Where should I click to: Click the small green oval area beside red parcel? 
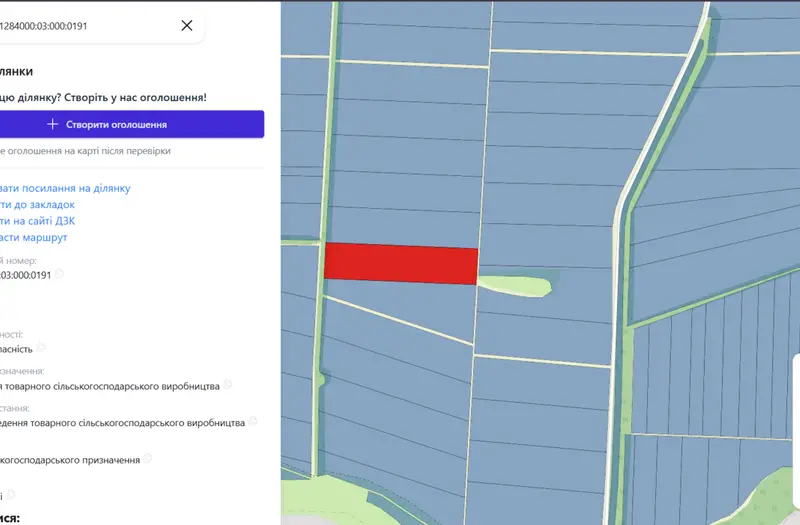coord(515,286)
